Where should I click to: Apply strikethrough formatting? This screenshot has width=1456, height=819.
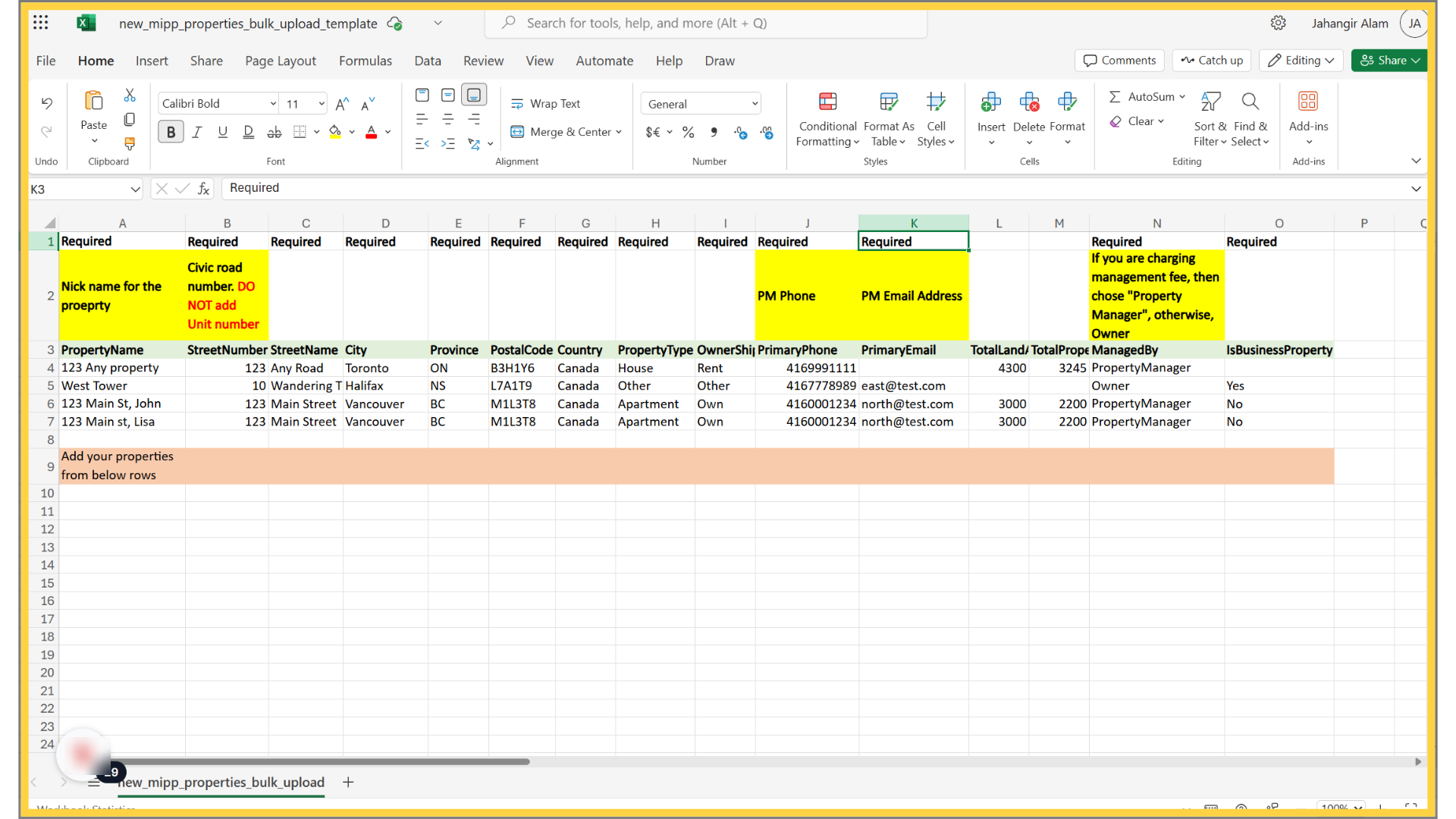pyautogui.click(x=275, y=132)
